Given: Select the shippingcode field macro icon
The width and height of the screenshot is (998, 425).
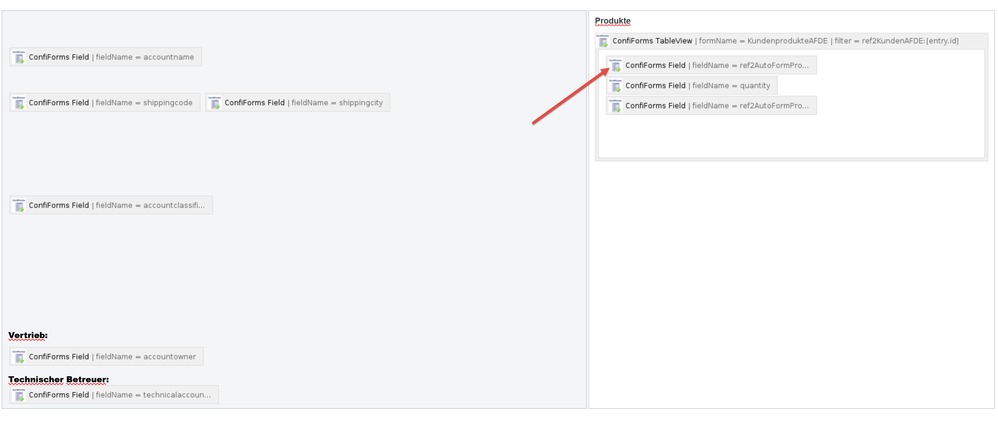Looking at the screenshot, I should (x=18, y=102).
